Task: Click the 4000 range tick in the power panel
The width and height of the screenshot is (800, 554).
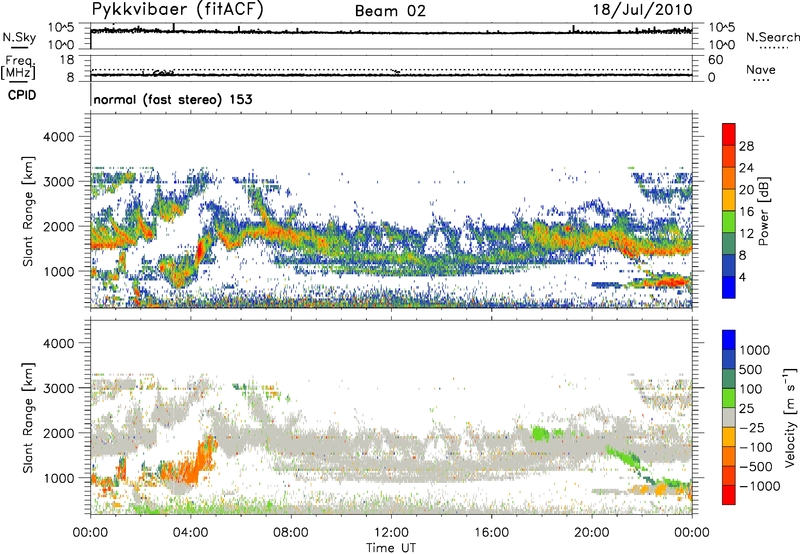Action: tap(58, 137)
